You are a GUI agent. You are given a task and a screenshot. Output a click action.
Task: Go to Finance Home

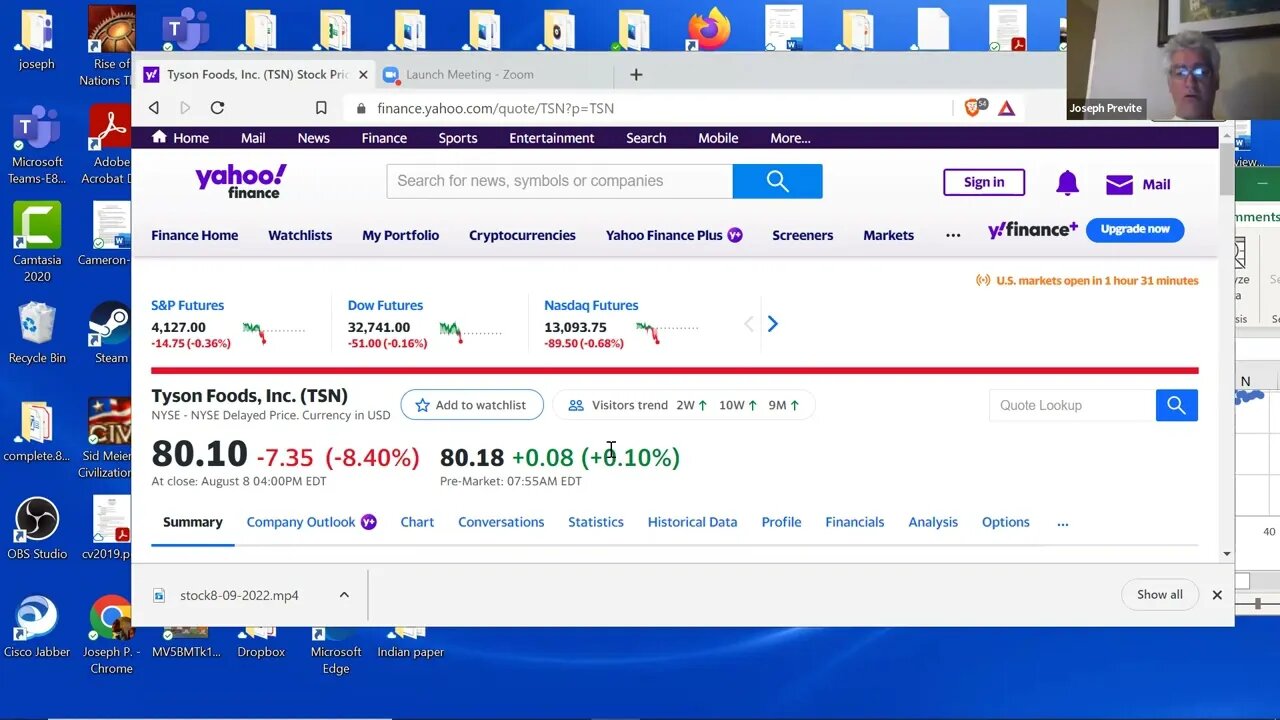[195, 235]
